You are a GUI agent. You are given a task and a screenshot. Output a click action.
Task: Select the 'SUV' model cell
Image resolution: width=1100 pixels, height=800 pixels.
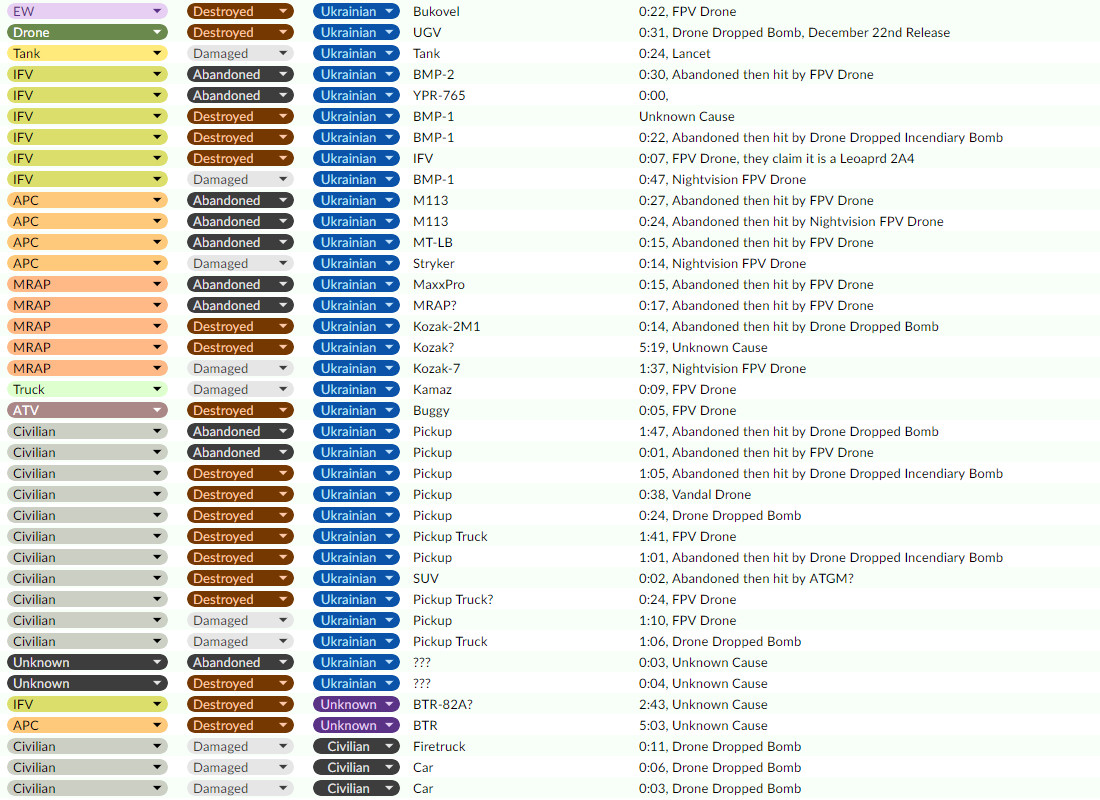click(426, 578)
